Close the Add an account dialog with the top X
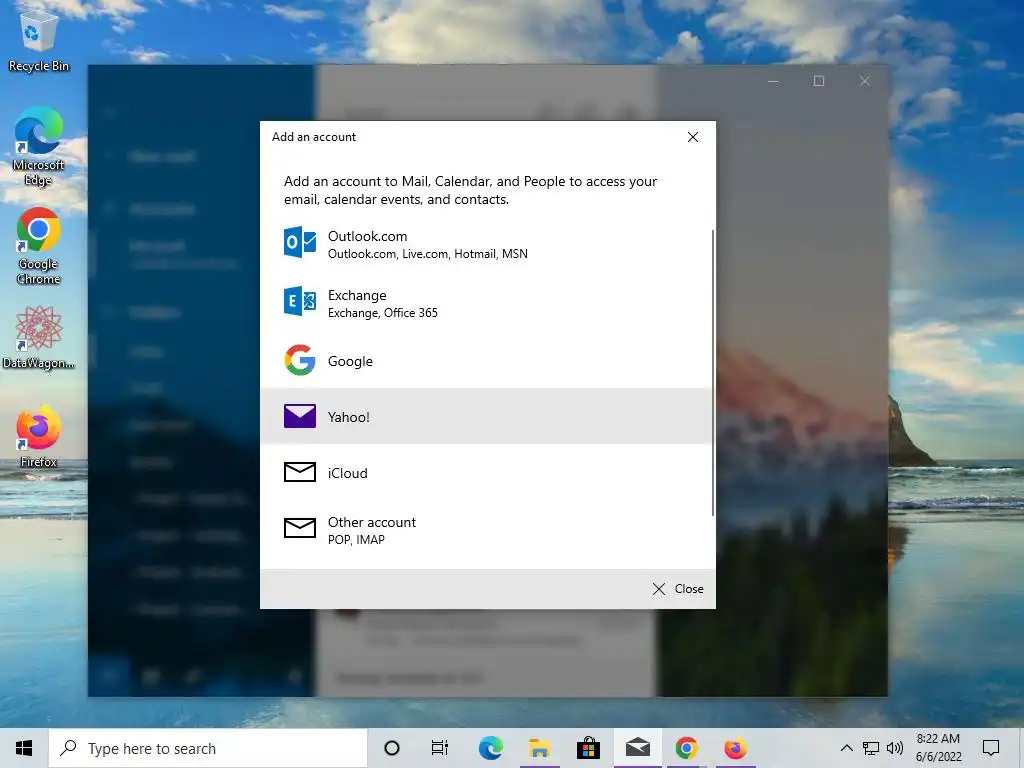 pos(693,137)
